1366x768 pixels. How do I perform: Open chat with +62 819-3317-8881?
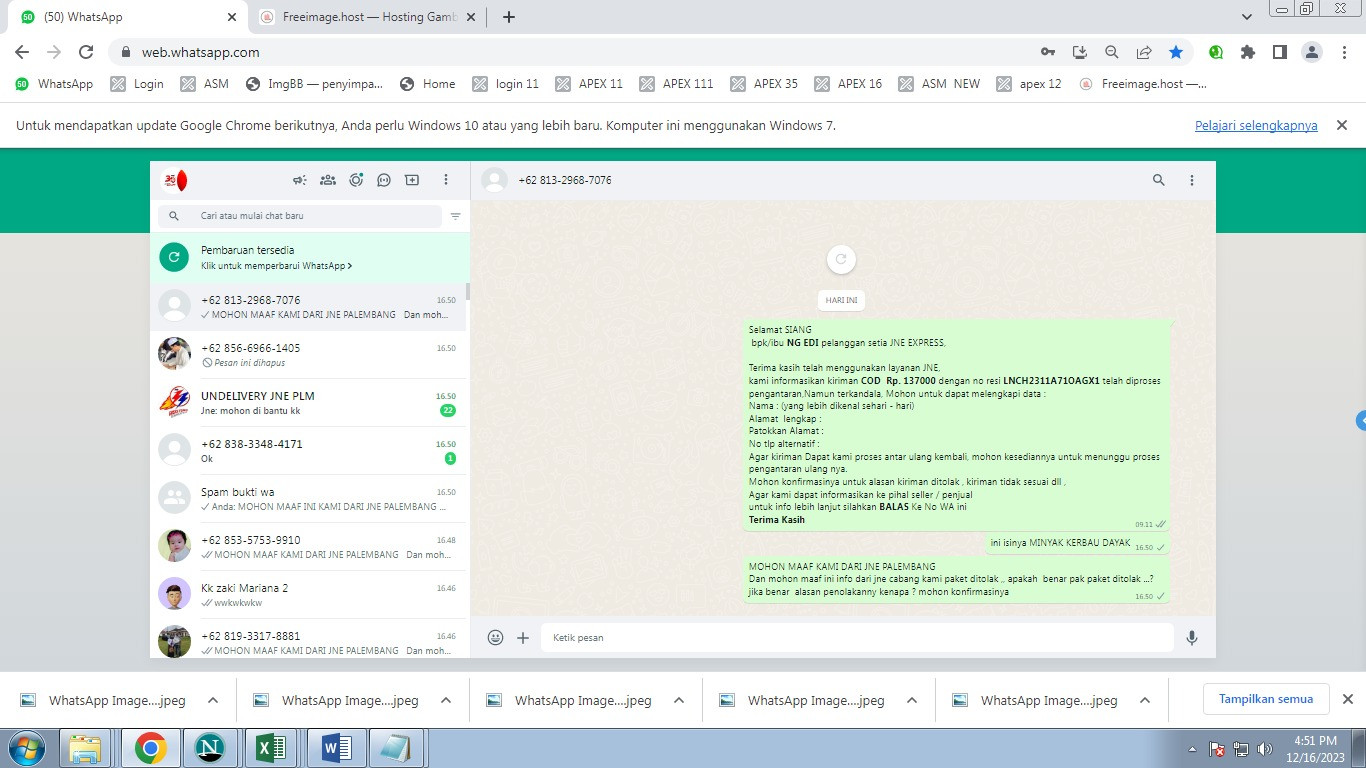(309, 640)
